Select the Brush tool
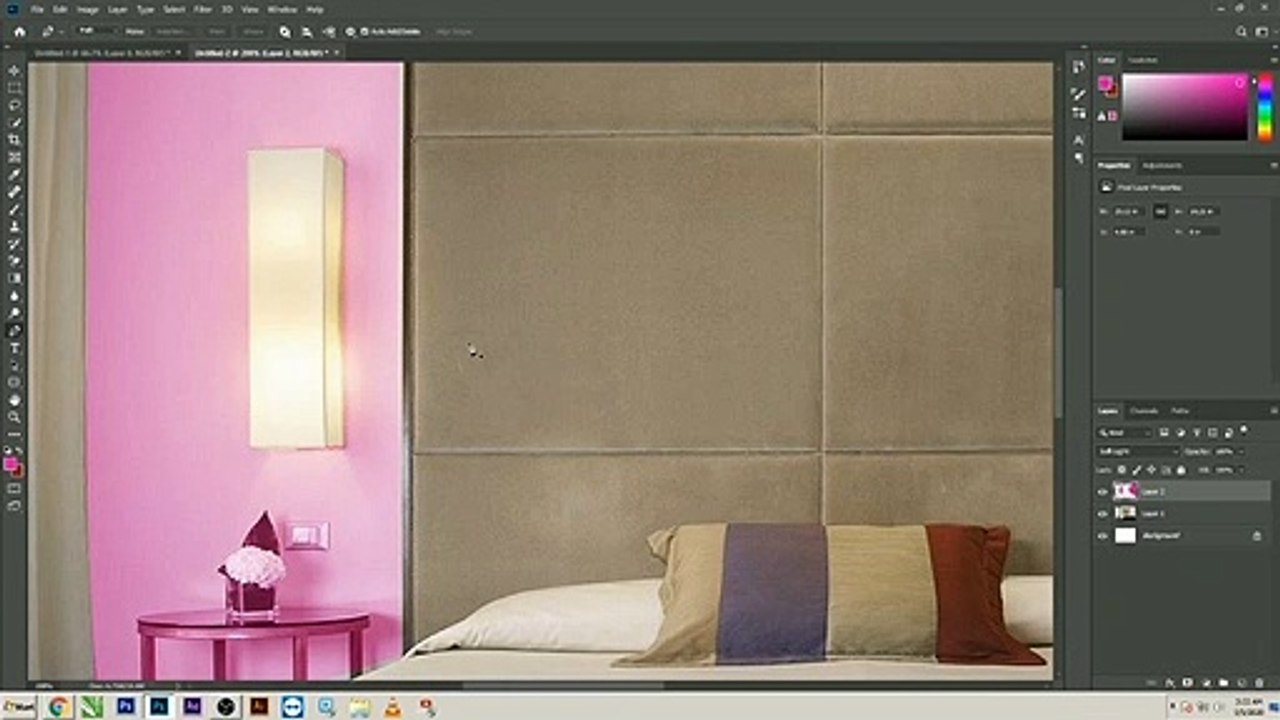1280x720 pixels. tap(14, 209)
